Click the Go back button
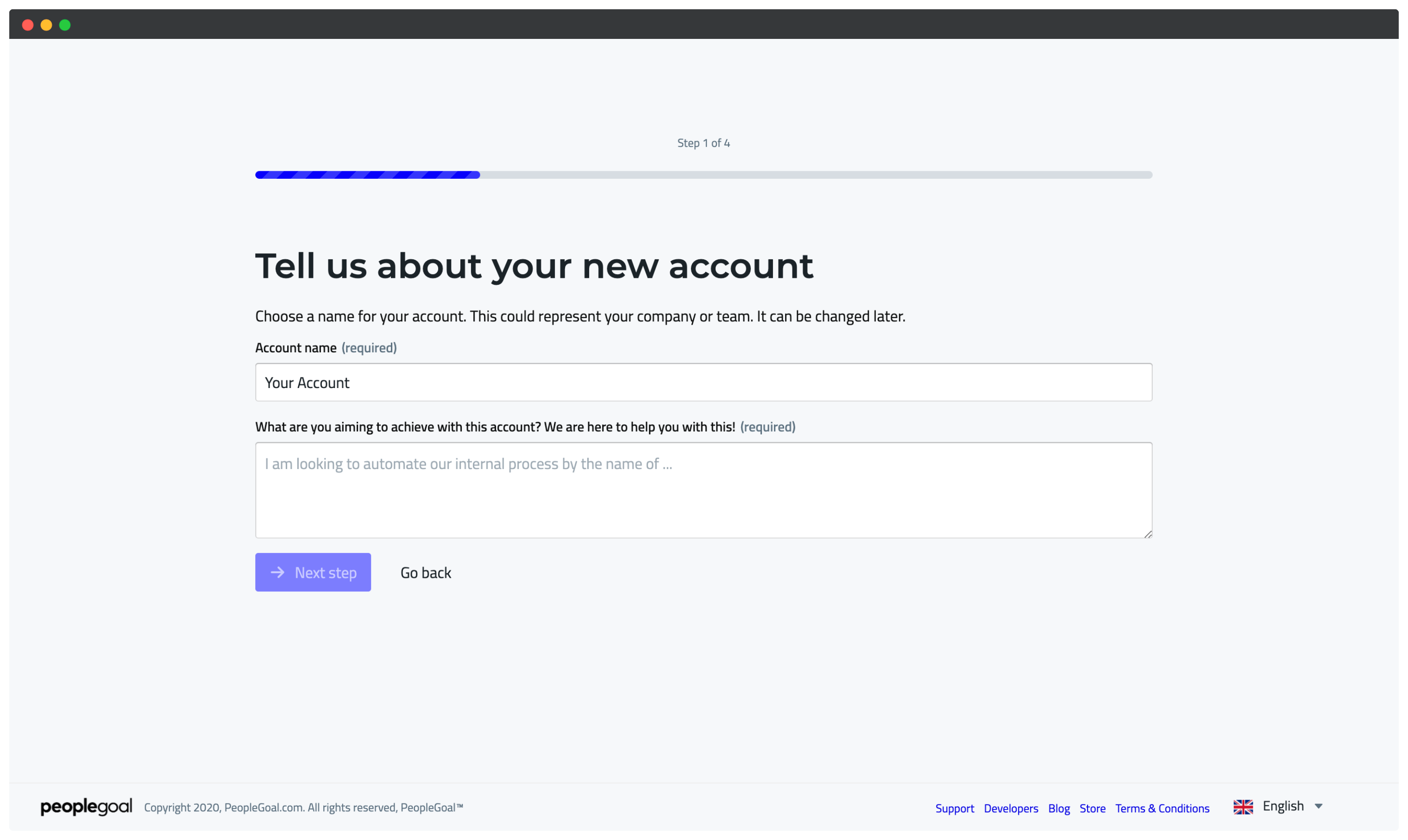1408x840 pixels. coord(425,572)
